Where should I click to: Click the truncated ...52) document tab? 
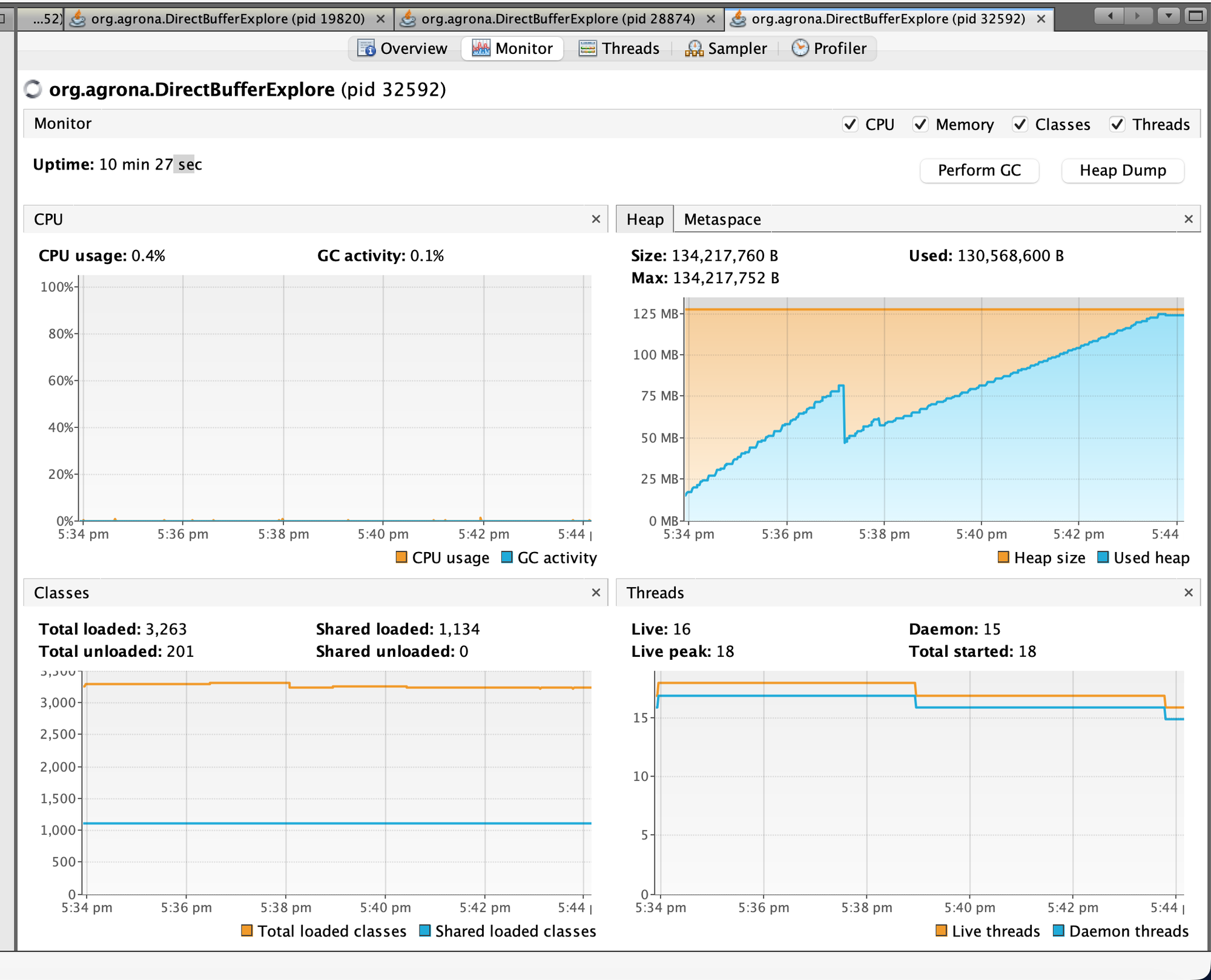[x=40, y=19]
